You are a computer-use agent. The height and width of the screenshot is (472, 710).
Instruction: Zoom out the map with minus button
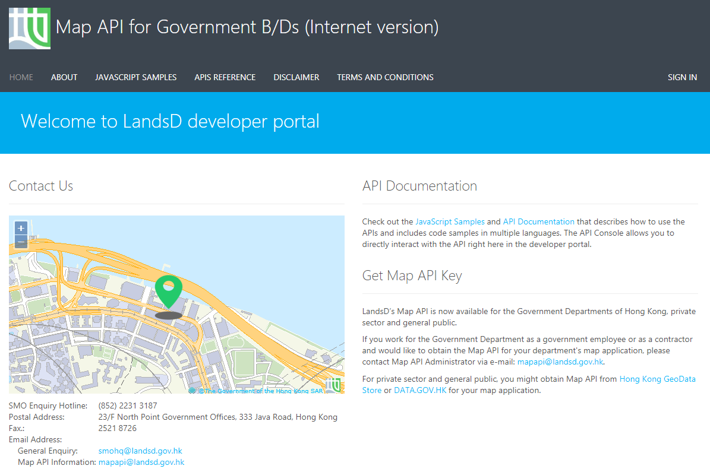(x=21, y=242)
